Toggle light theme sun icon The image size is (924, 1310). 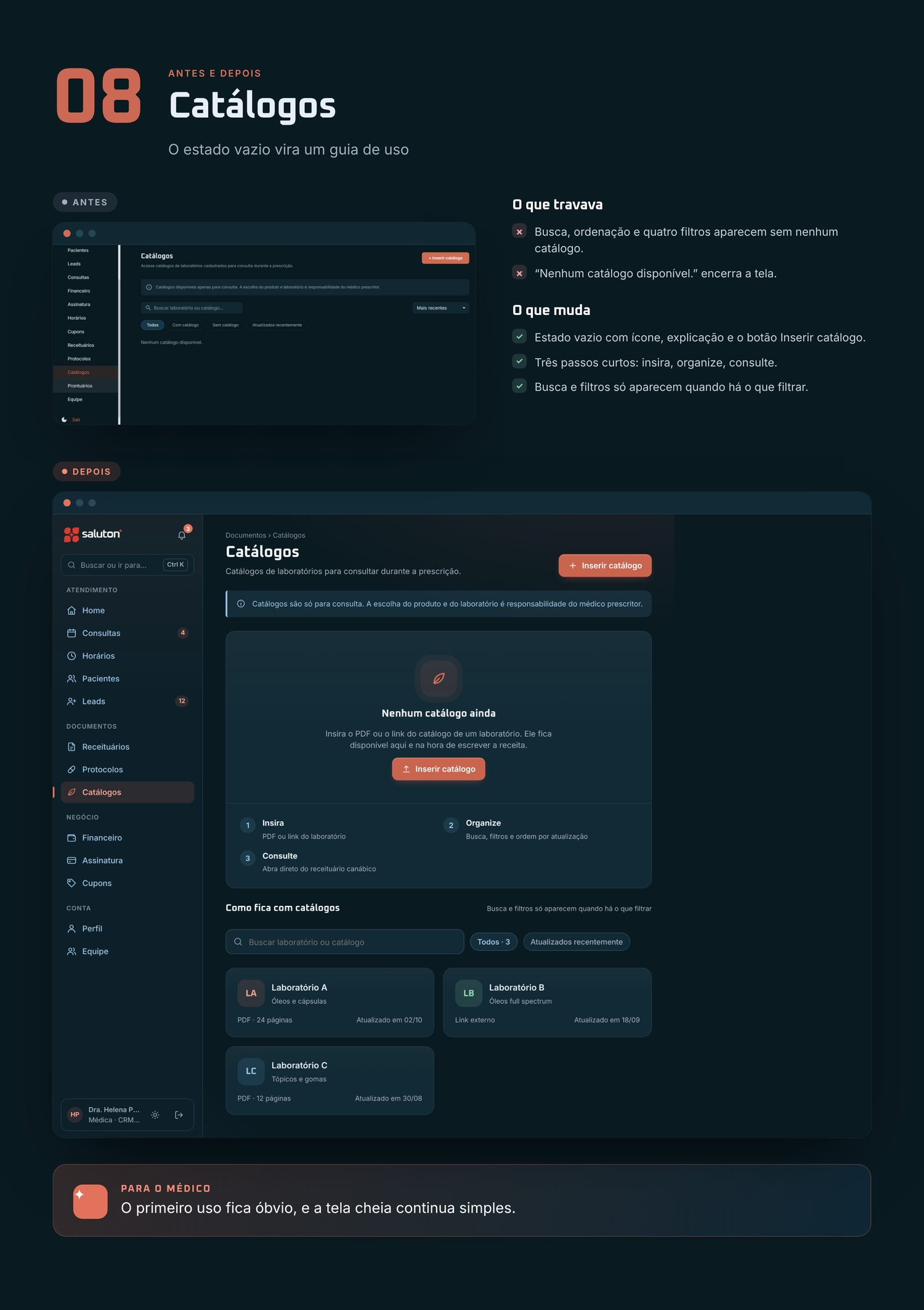coord(155,1115)
